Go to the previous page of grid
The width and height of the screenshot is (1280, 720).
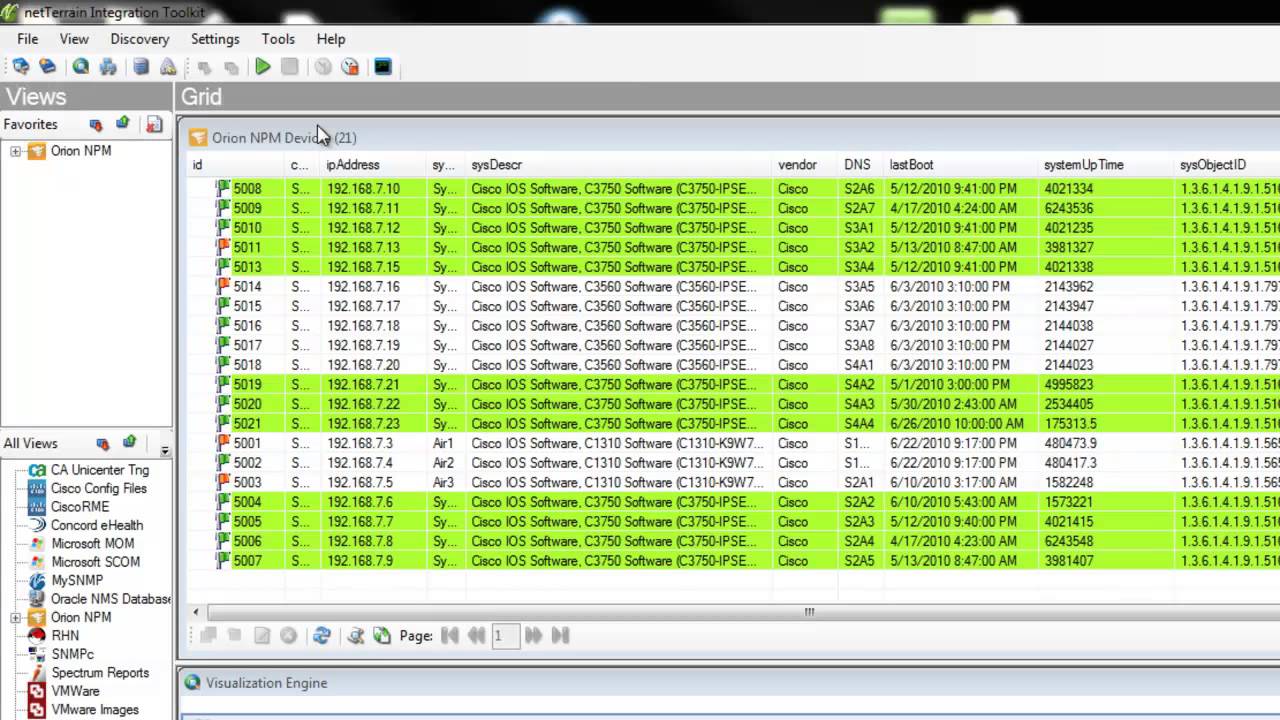point(476,635)
